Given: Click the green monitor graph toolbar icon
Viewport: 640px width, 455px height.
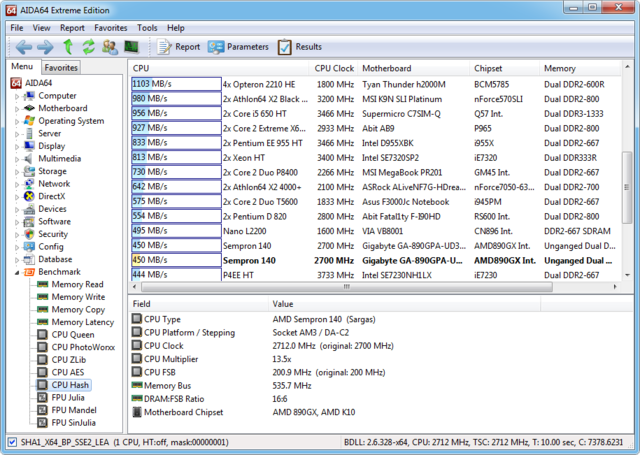Looking at the screenshot, I should click(131, 47).
